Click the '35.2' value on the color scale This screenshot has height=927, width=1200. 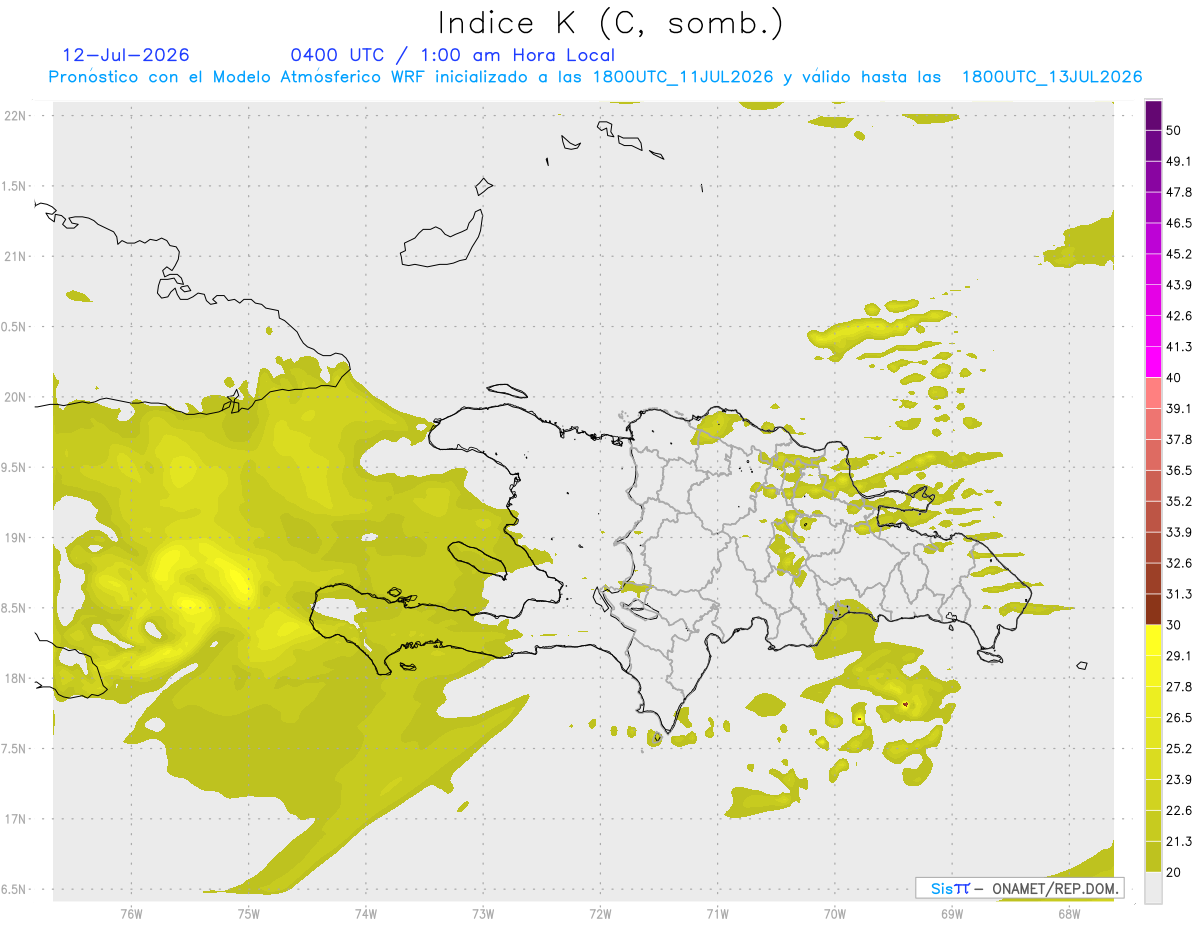click(x=1179, y=502)
